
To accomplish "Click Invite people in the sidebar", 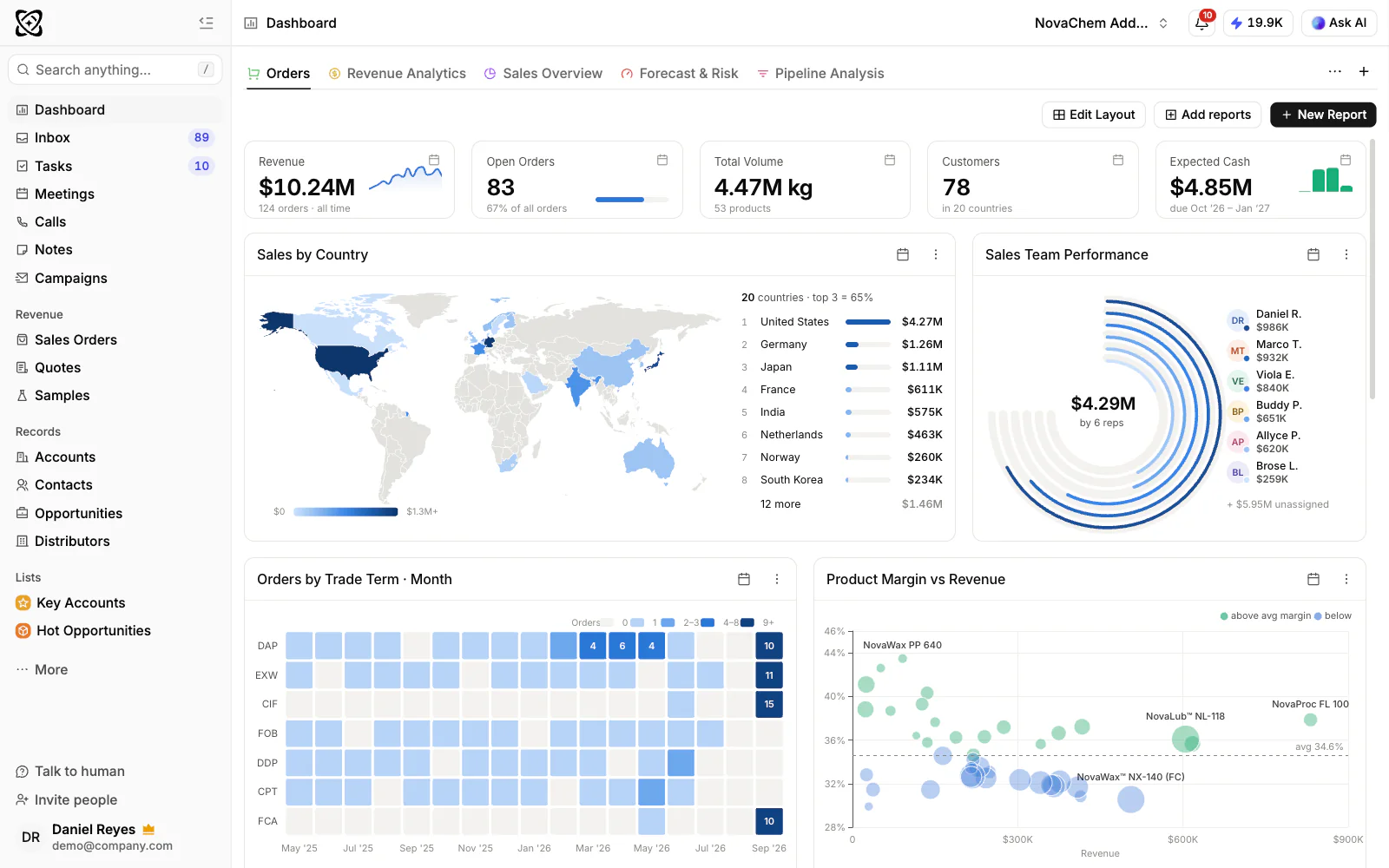I will 67,799.
